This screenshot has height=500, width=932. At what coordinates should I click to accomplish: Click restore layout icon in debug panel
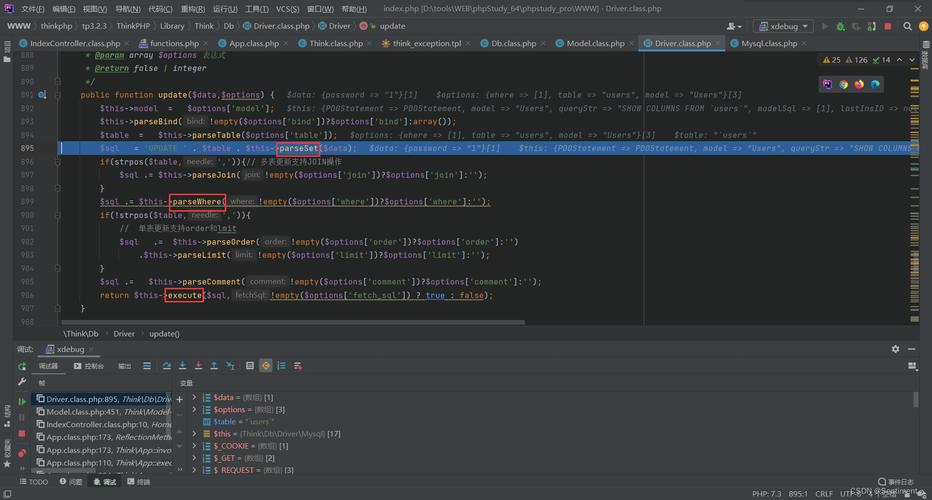[912, 366]
